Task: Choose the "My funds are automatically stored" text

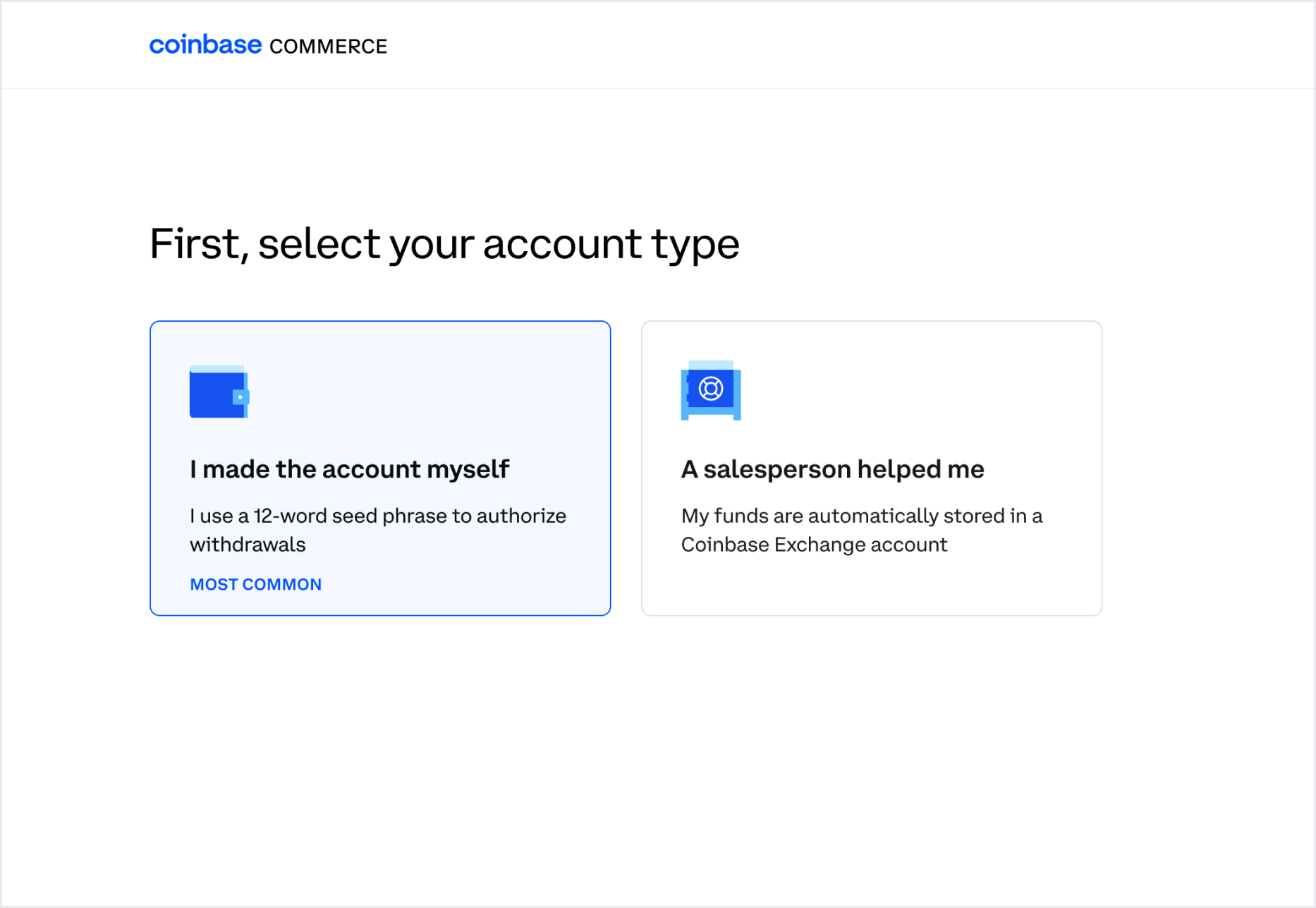Action: point(861,516)
